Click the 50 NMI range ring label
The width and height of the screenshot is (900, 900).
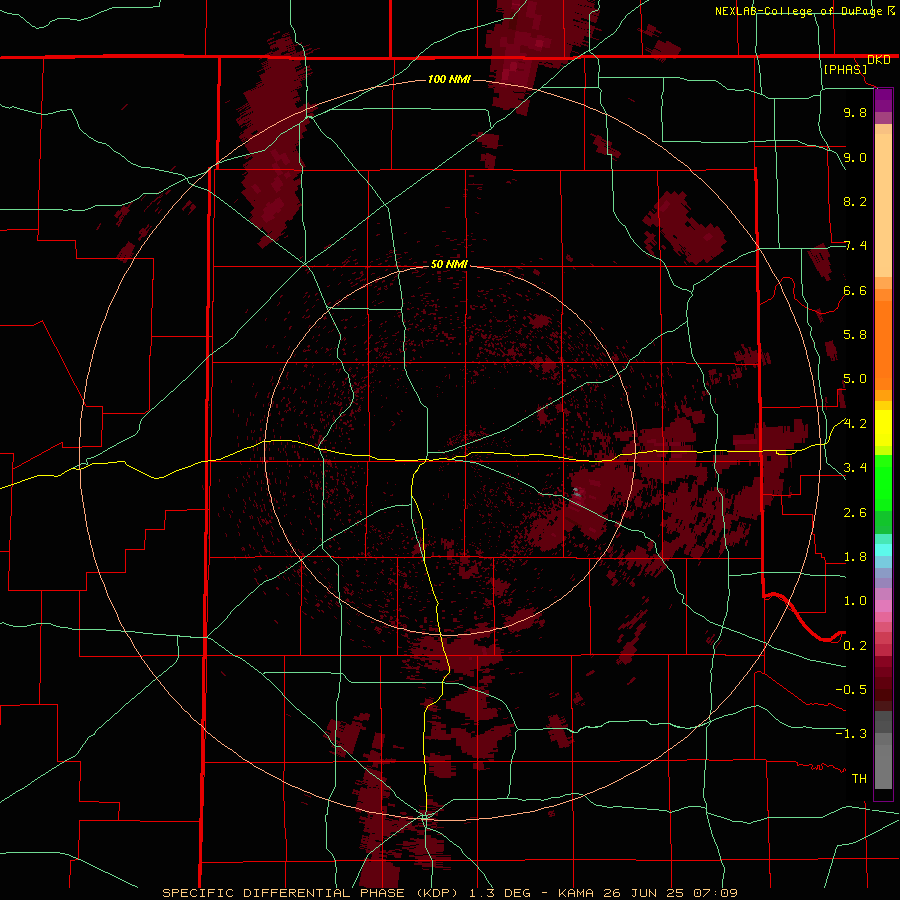(x=449, y=265)
